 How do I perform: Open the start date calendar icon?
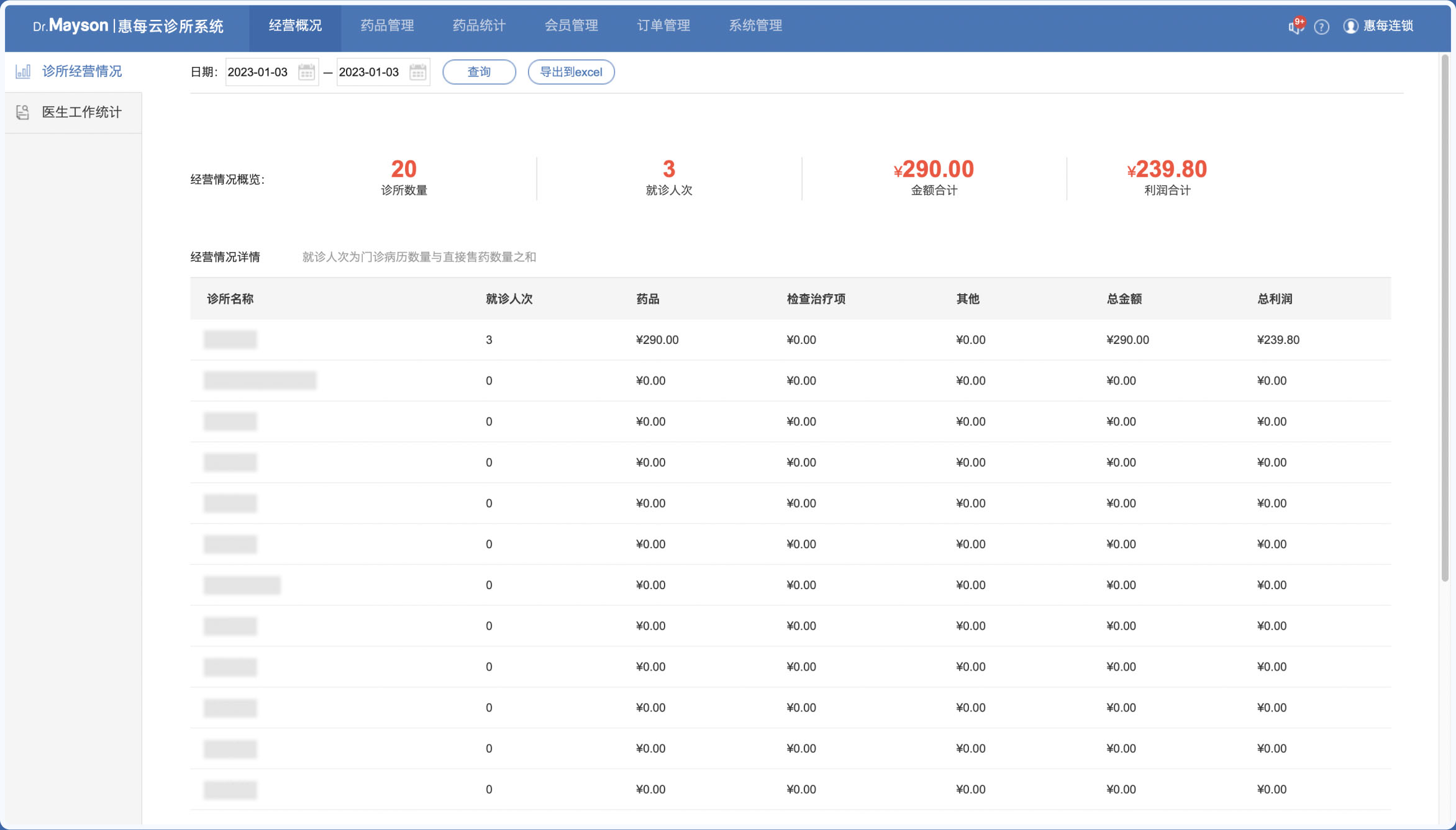tap(306, 72)
